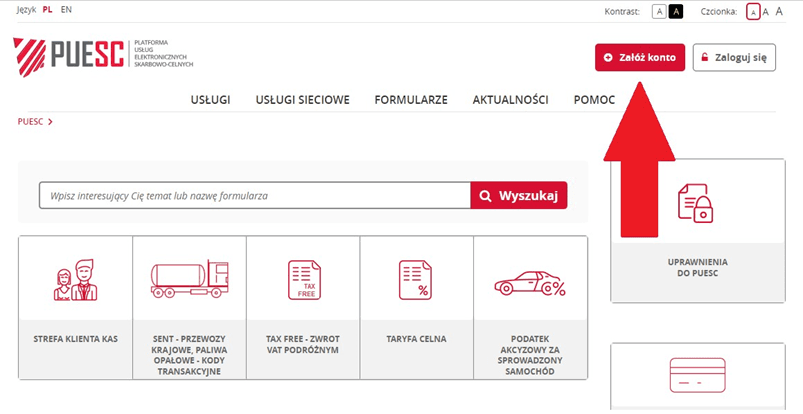Select the SENT tanker truck icon

[x=189, y=279]
